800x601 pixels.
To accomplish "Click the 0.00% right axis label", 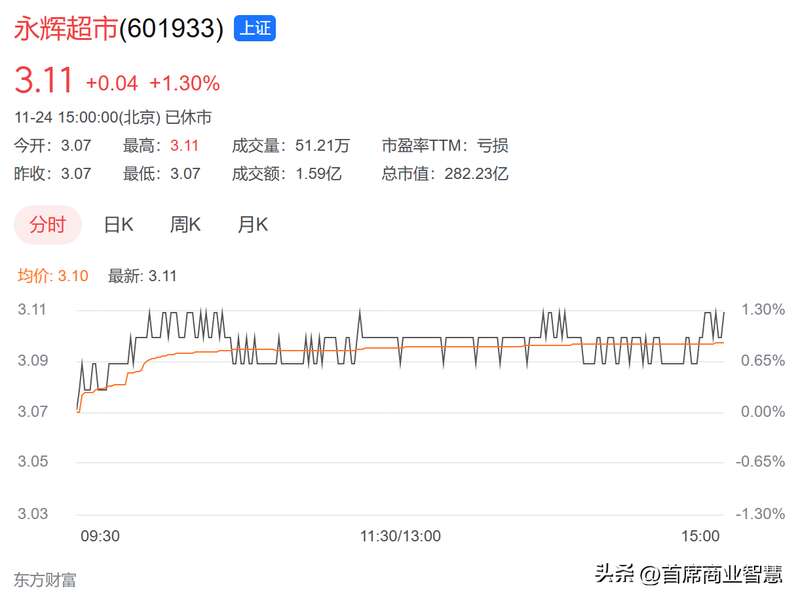I will (x=763, y=411).
